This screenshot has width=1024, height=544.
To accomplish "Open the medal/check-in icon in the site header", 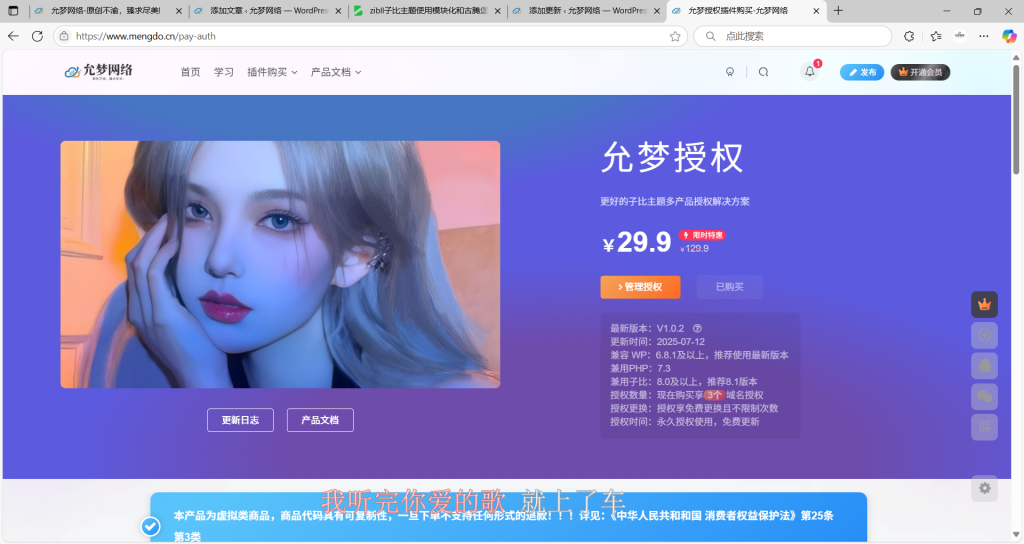I will pos(730,72).
